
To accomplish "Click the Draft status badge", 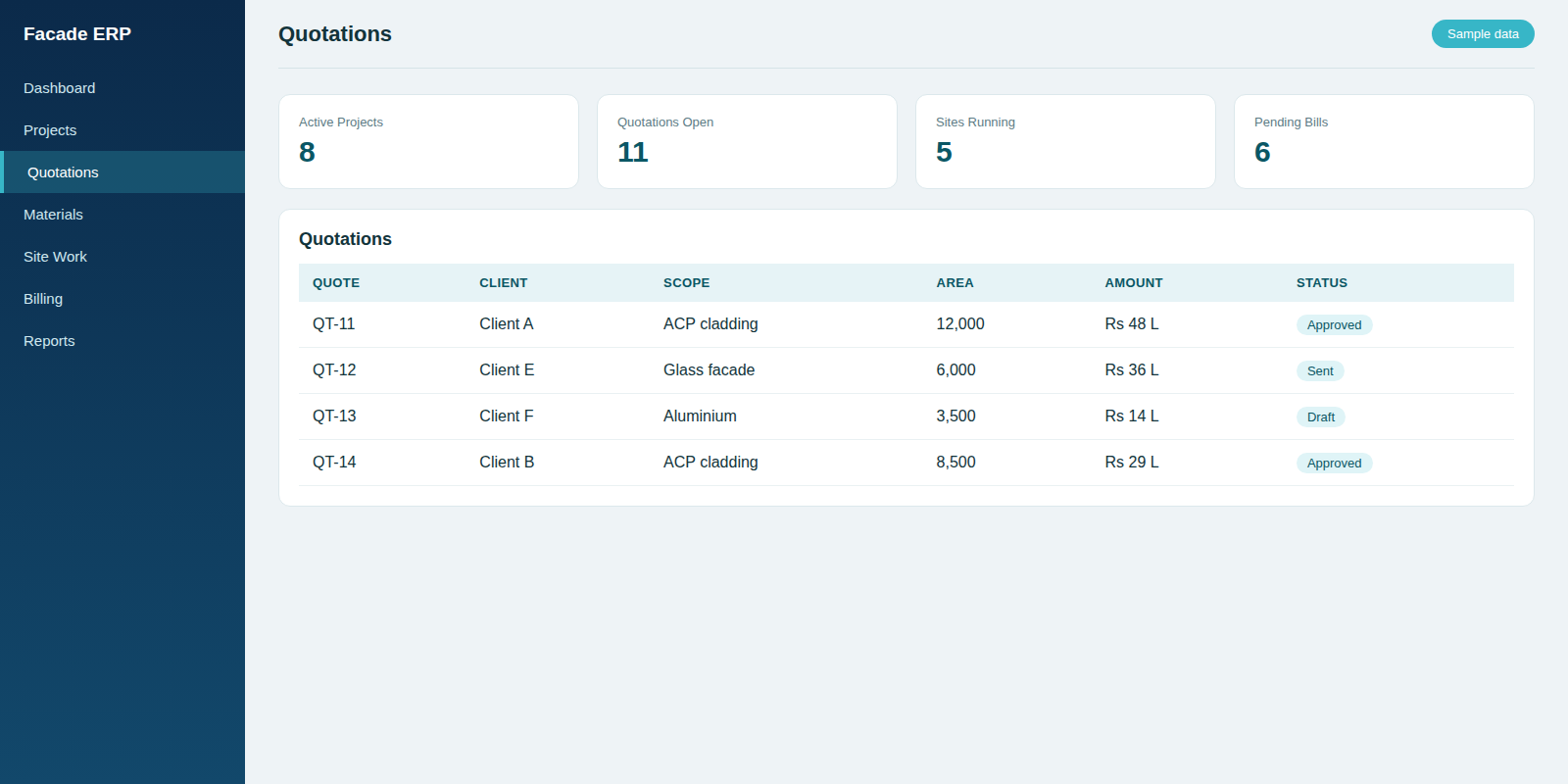I will [1320, 417].
